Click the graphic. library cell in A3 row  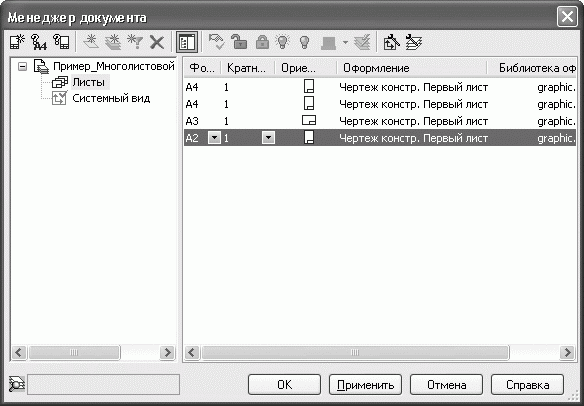pyautogui.click(x=556, y=121)
